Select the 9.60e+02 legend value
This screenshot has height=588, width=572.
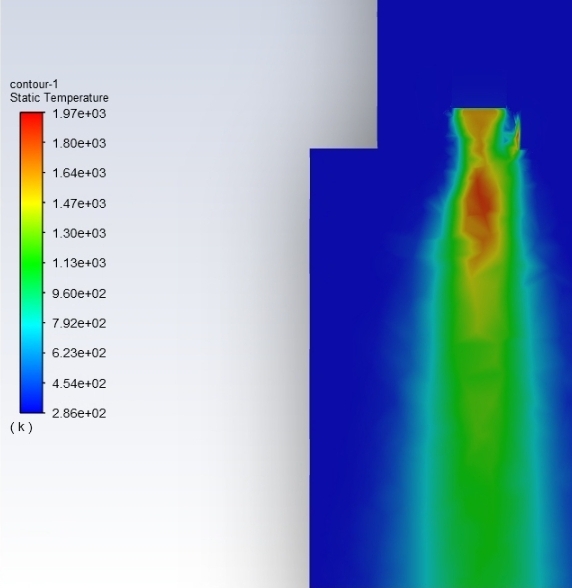pyautogui.click(x=79, y=293)
